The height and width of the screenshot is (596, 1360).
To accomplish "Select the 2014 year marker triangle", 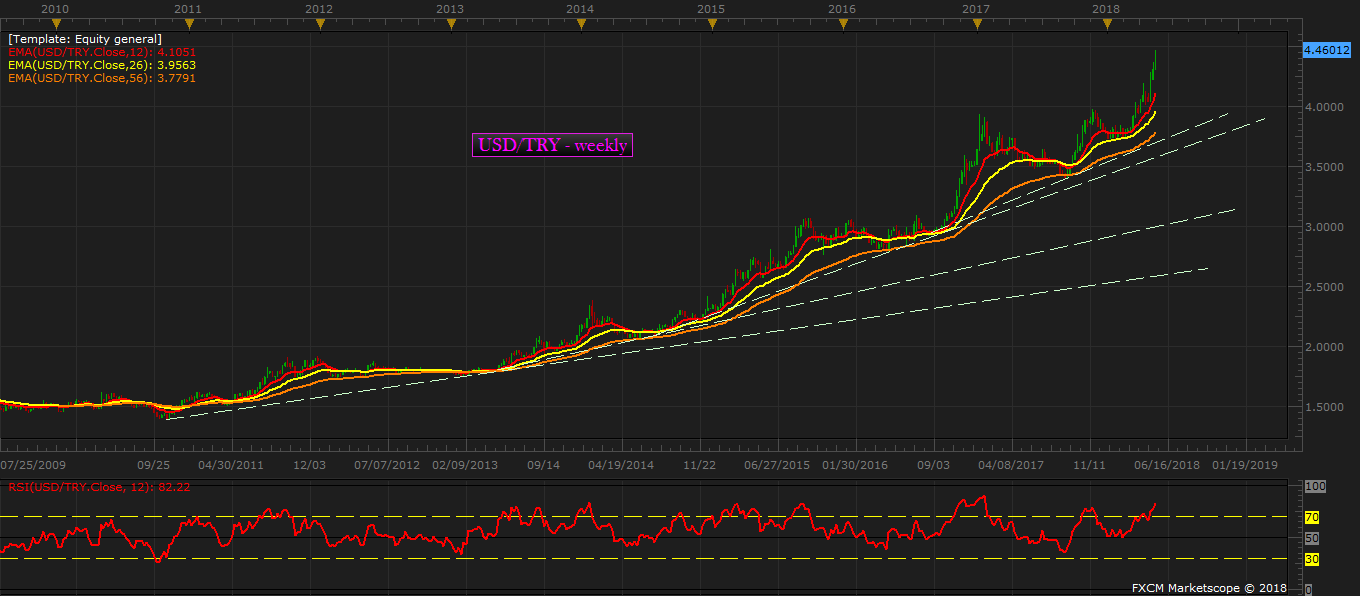I will tap(581, 25).
